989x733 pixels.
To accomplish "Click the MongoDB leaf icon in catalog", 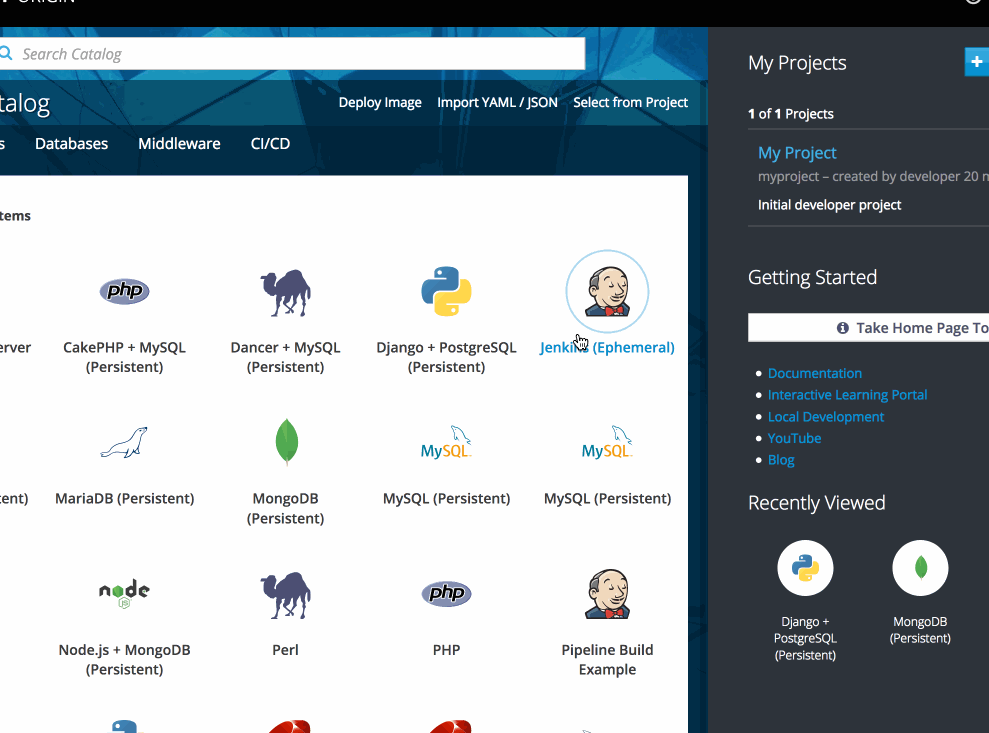I will [286, 442].
